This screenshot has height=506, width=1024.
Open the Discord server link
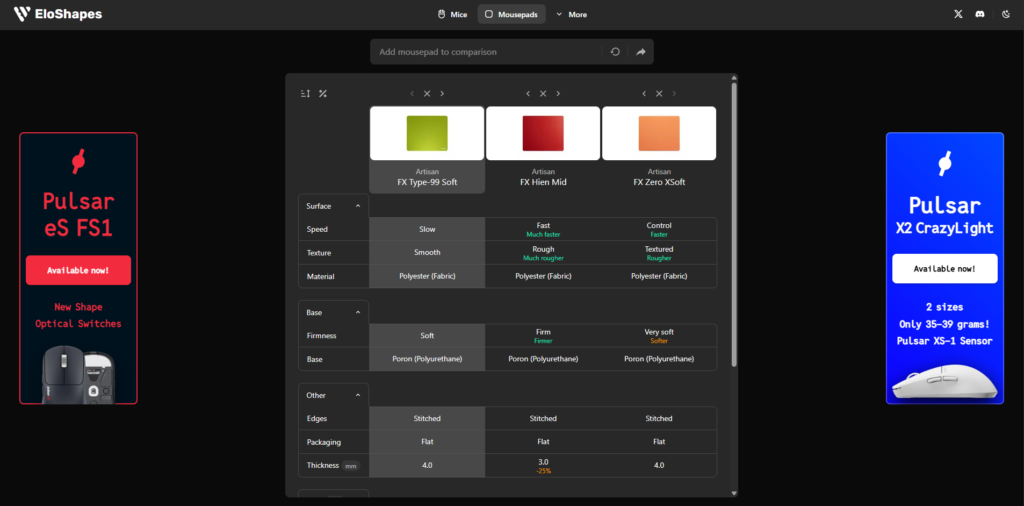coord(981,14)
